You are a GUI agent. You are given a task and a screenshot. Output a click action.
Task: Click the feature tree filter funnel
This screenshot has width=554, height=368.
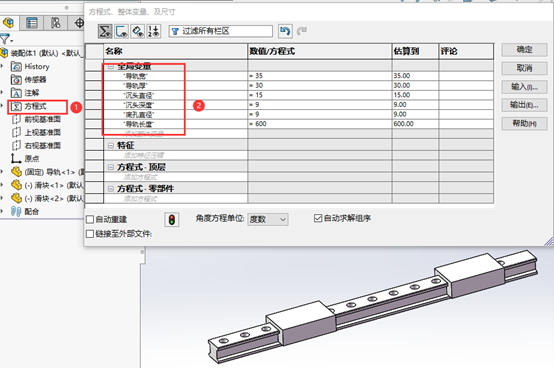point(5,38)
